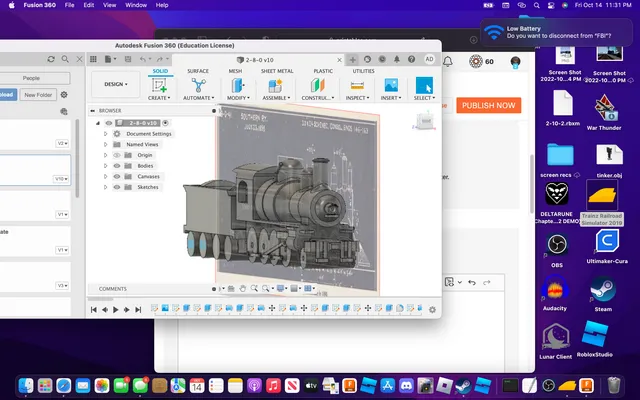The image size is (640, 400).
Task: Open the Insert image icon
Action: pyautogui.click(x=391, y=86)
